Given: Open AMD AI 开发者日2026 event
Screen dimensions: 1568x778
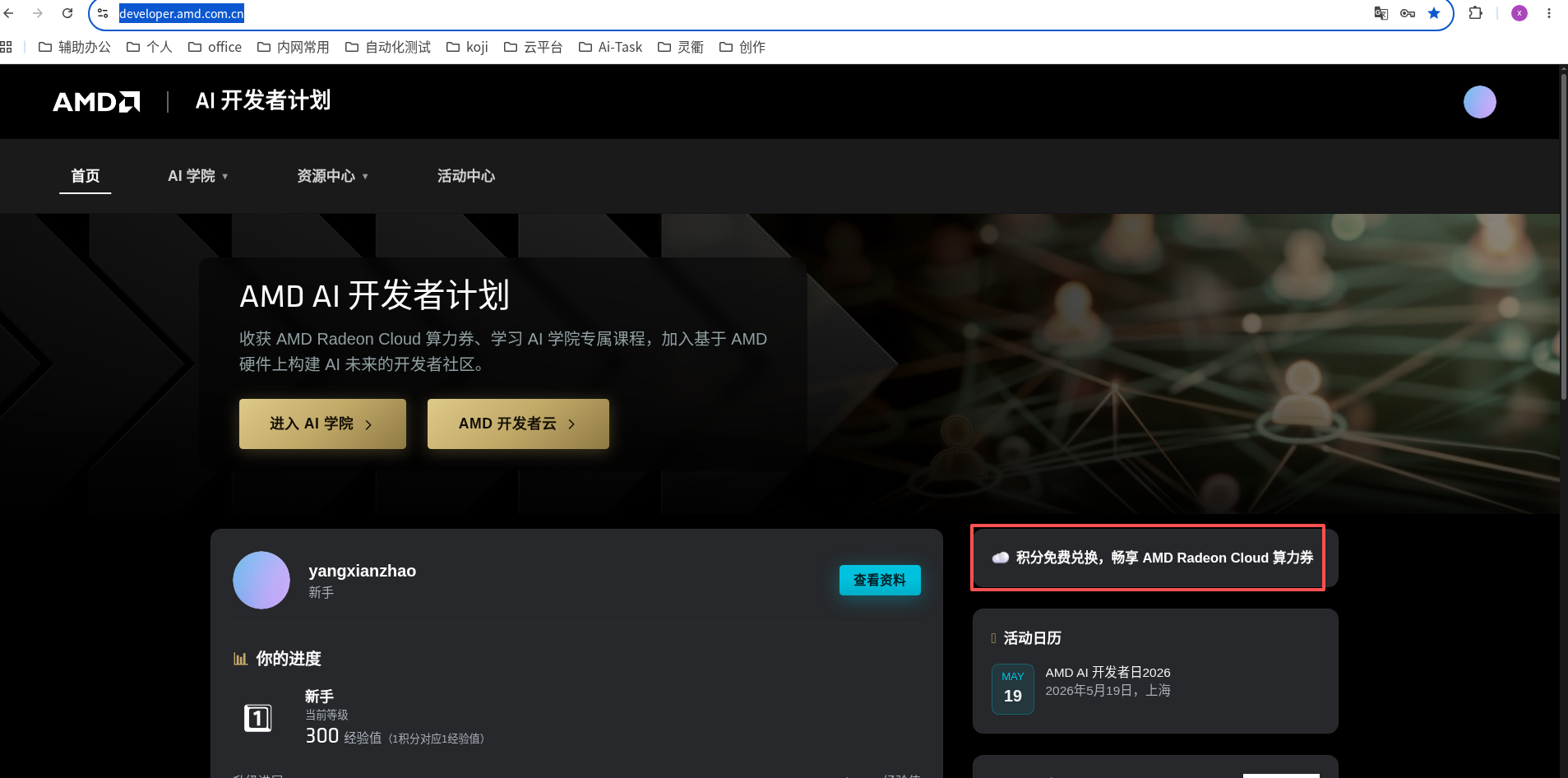Looking at the screenshot, I should click(1108, 673).
